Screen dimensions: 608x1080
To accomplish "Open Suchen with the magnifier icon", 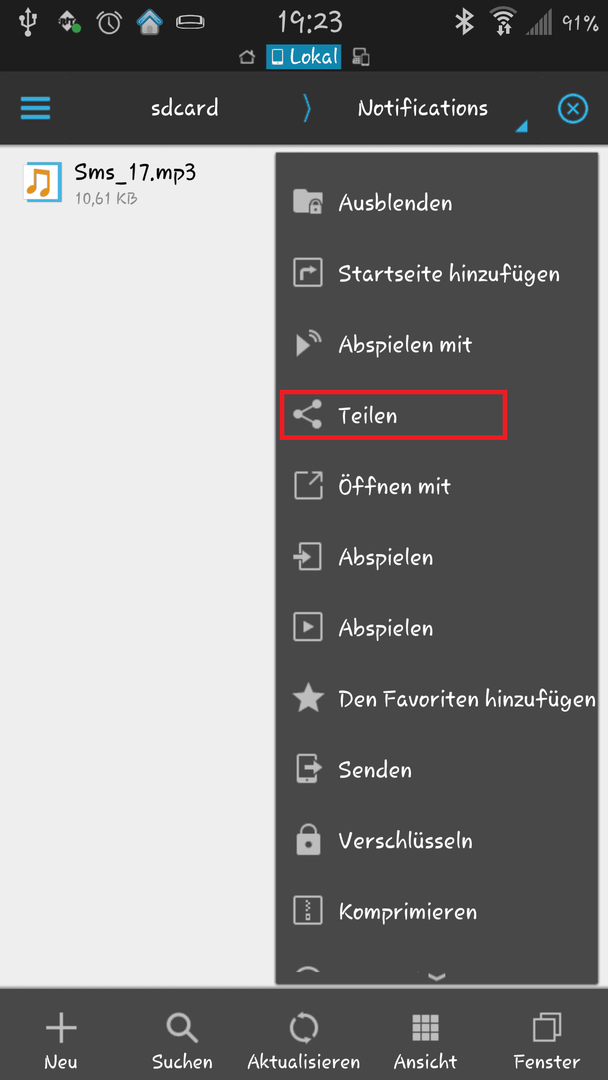I will (x=182, y=1042).
